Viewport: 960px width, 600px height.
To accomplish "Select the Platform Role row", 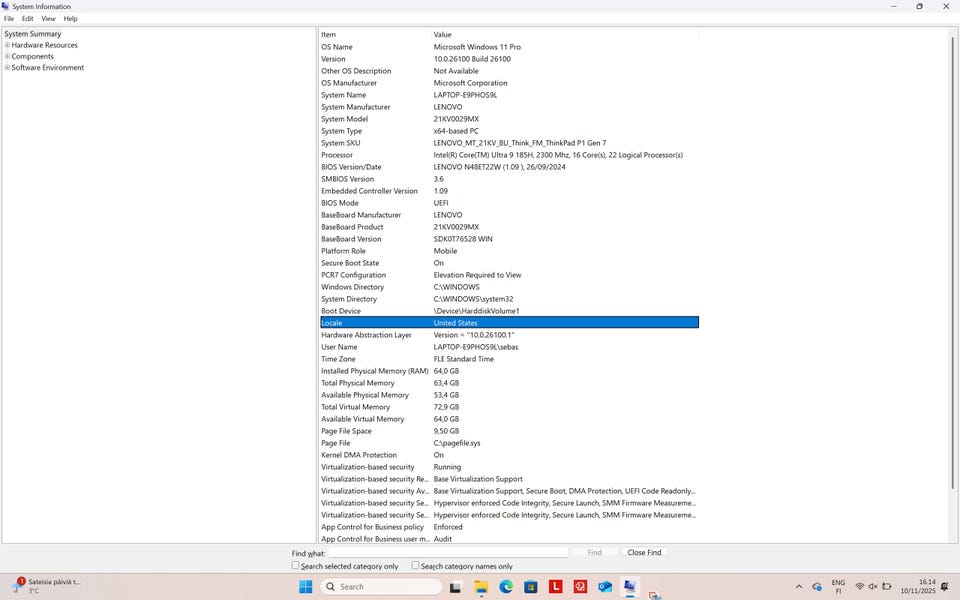I will click(509, 251).
